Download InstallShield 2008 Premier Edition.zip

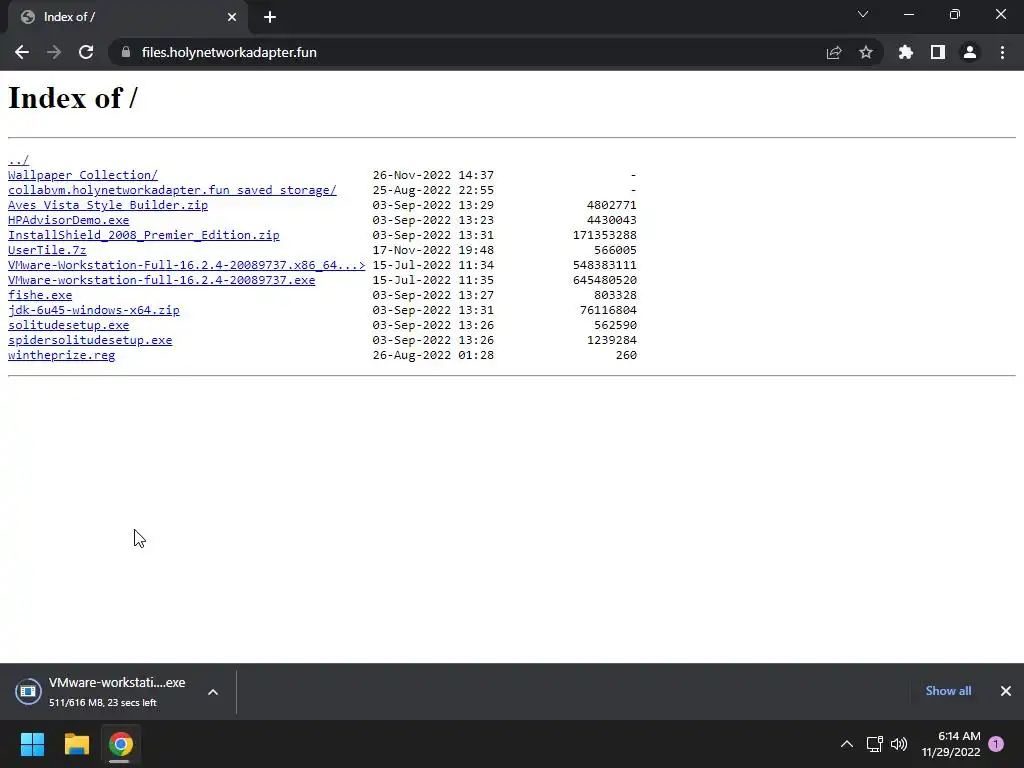(144, 235)
